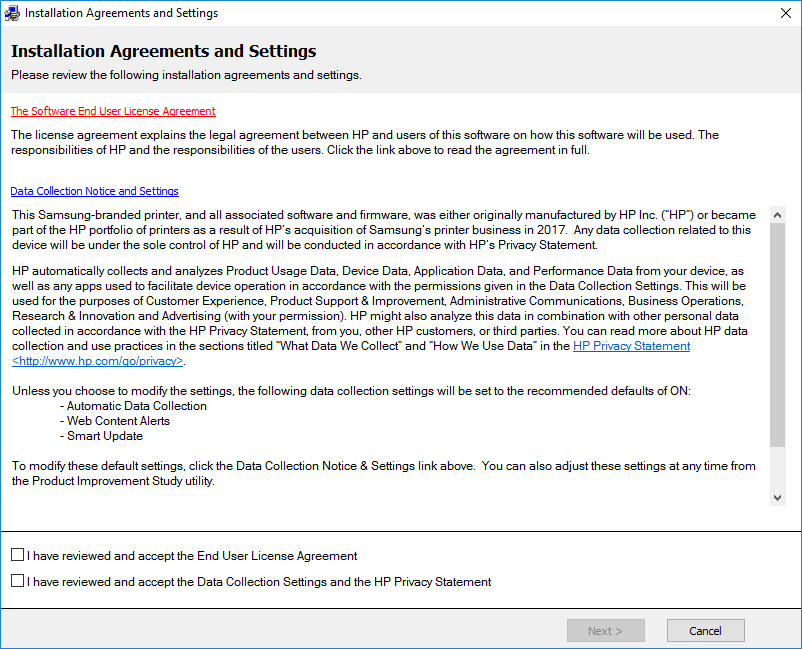Image resolution: width=802 pixels, height=649 pixels.
Task: Follow the HP Privacy Statement hyperlink
Action: click(631, 346)
